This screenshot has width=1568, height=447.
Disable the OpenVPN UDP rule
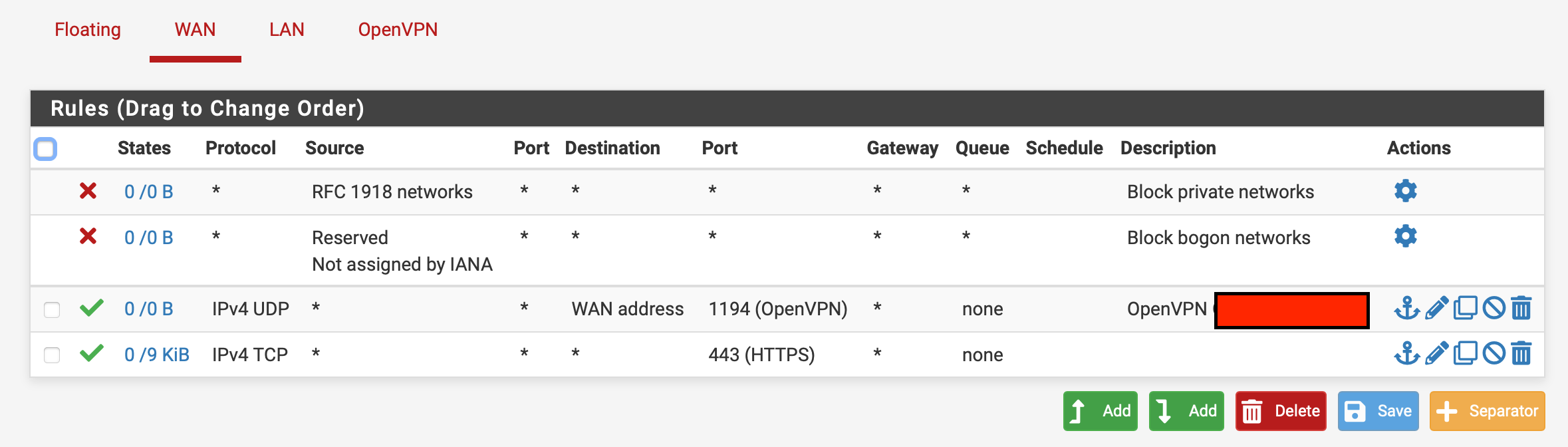(x=1494, y=309)
